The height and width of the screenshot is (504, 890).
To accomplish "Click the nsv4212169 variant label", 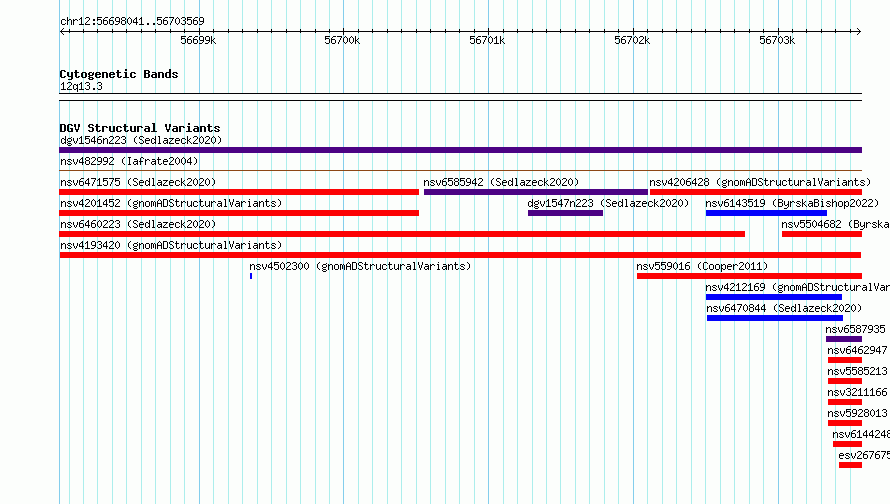I will click(797, 287).
